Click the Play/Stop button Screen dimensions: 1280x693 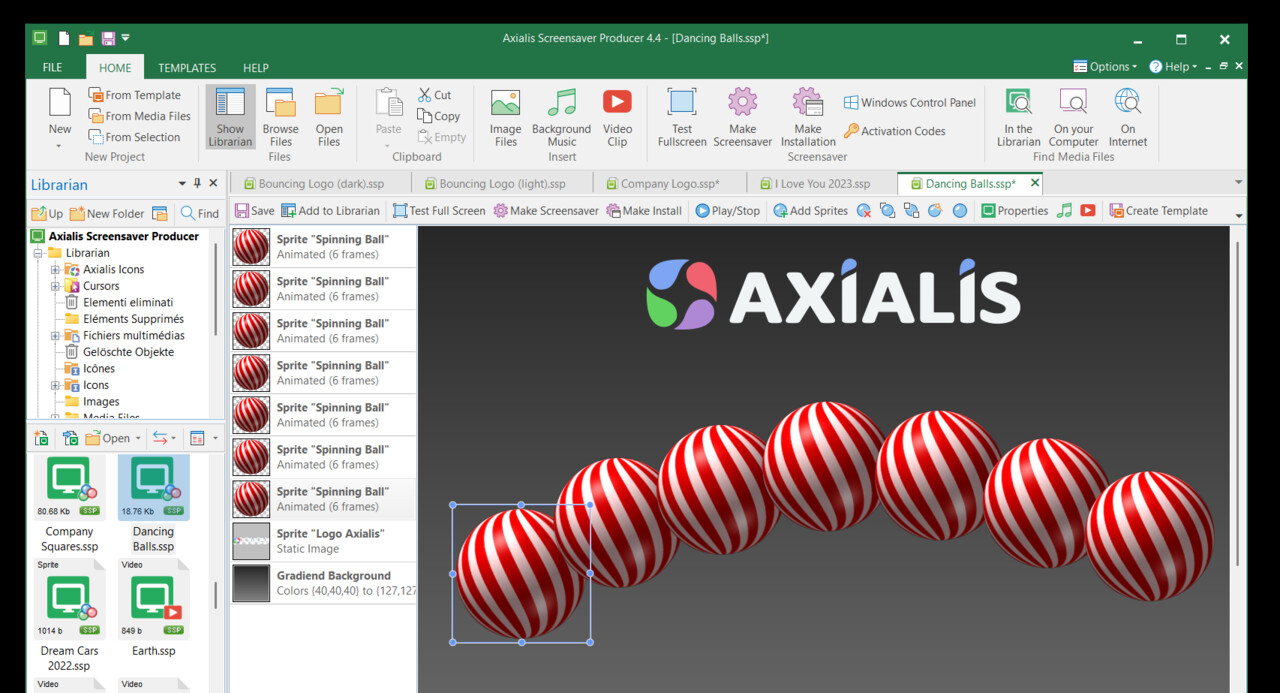point(727,210)
